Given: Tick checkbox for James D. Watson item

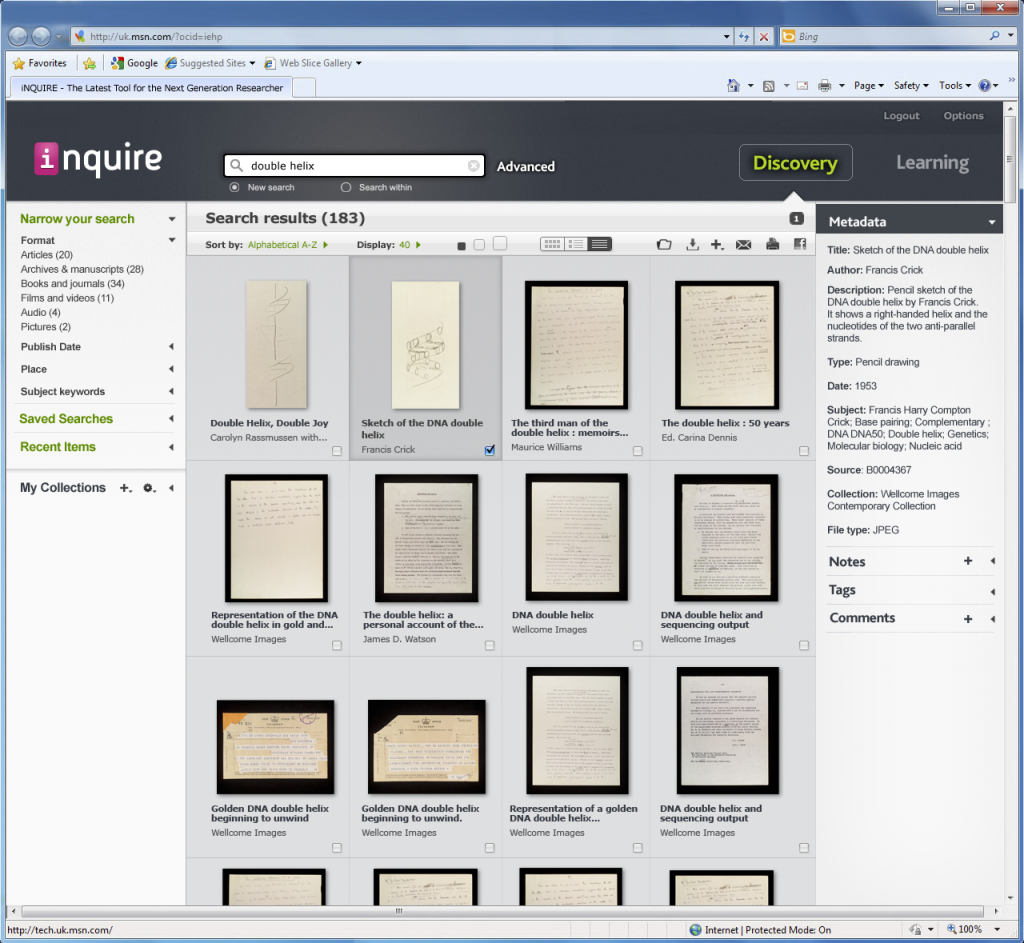Looking at the screenshot, I should [x=490, y=645].
